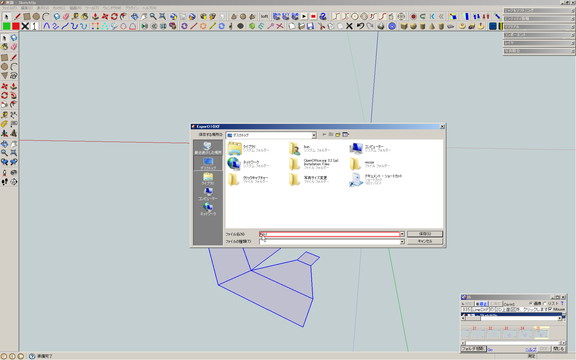Select the Rotate tool in top toolbar
The width and height of the screenshot is (576, 360).
(x=114, y=17)
